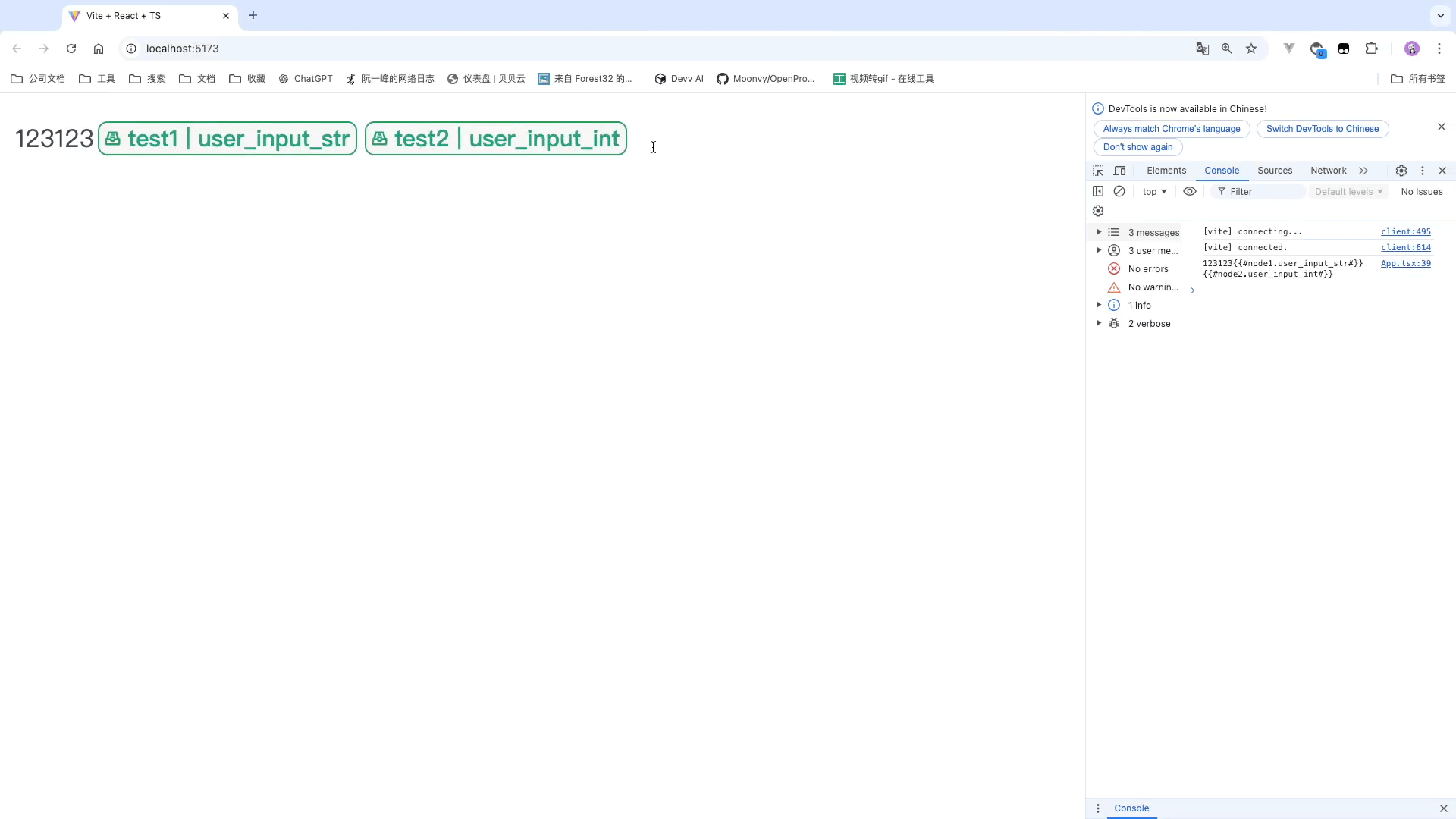Screen dimensions: 1456x819
Task: Switch to the Network tab
Action: tap(1328, 171)
